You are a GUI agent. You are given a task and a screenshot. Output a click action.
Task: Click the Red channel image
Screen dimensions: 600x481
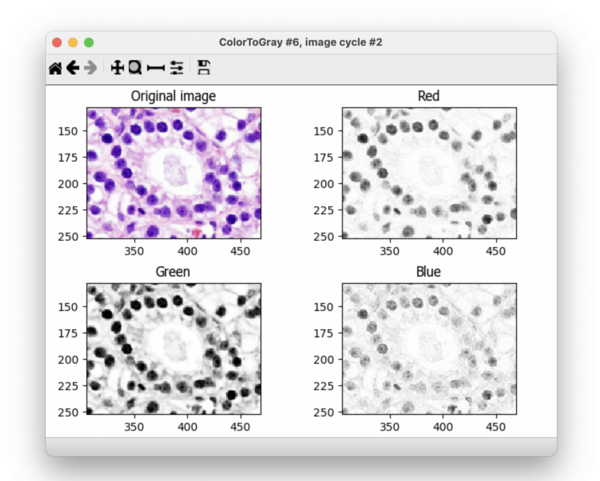point(429,173)
